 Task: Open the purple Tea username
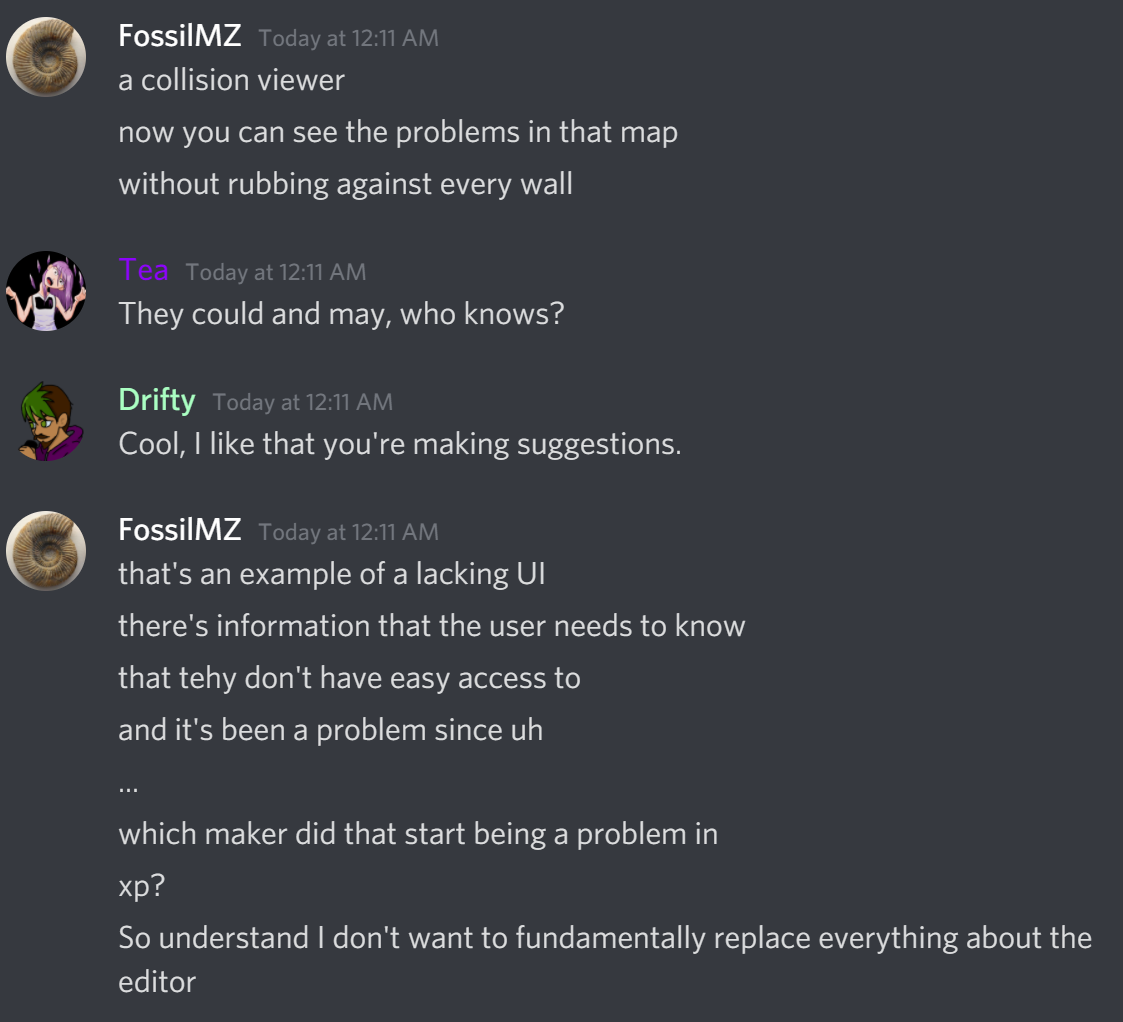pyautogui.click(x=143, y=270)
